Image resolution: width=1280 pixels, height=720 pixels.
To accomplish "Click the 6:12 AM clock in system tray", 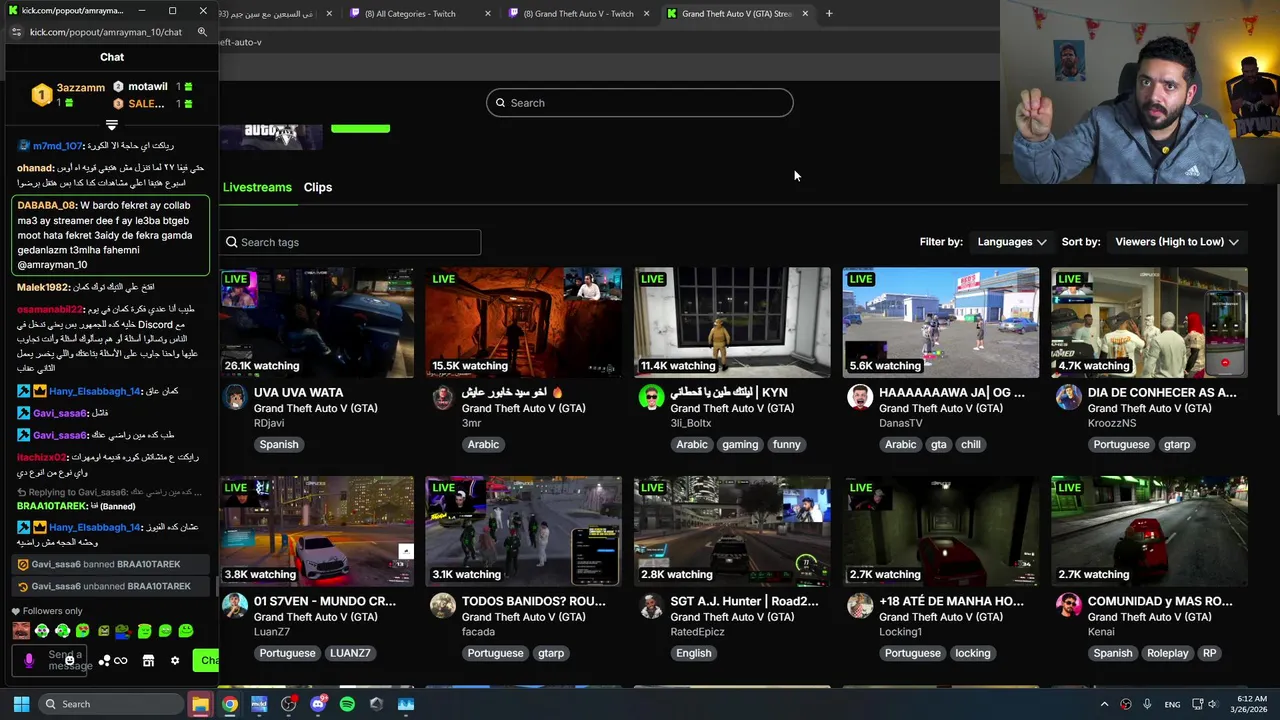I will 1251,699.
